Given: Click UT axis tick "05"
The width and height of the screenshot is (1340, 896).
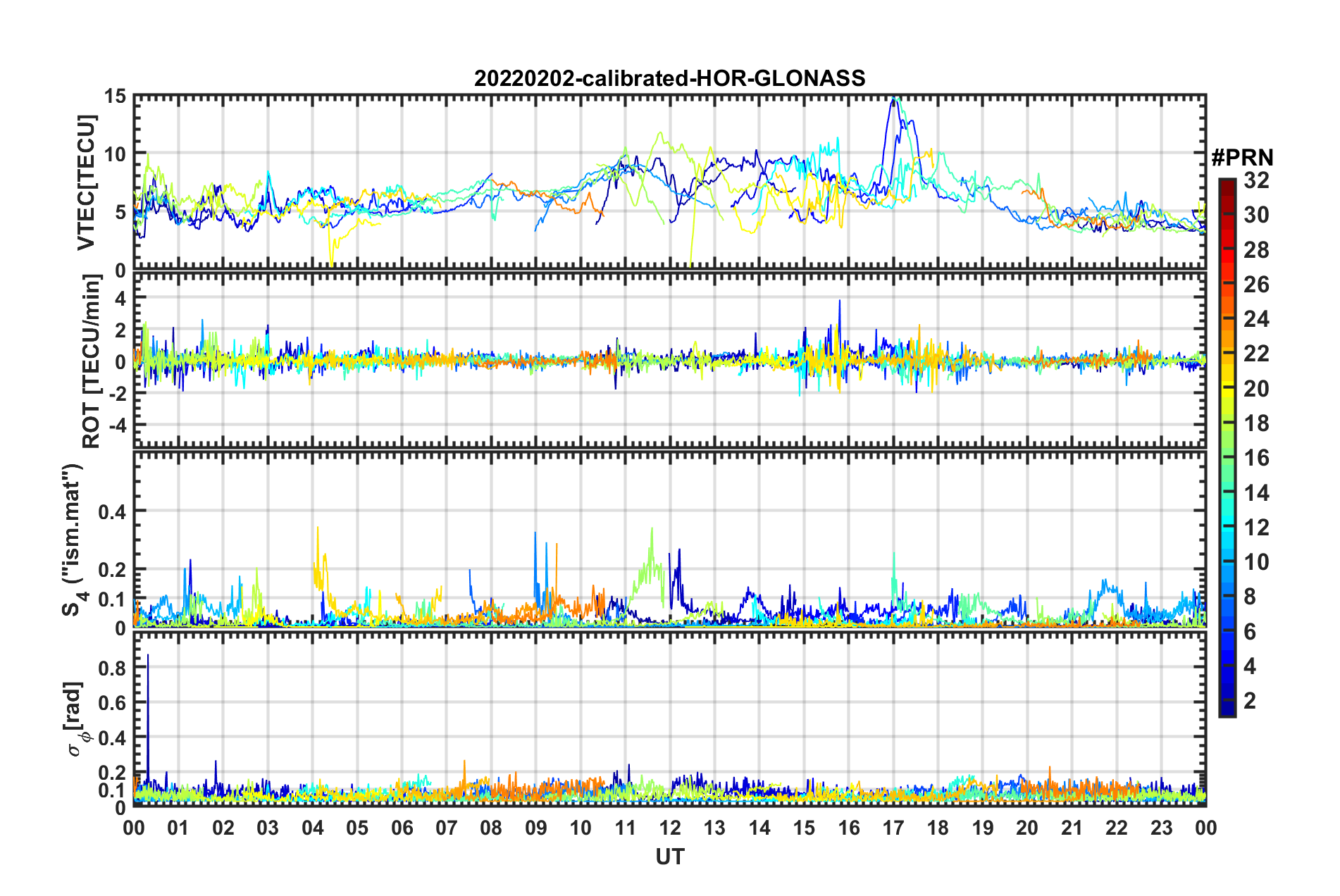Looking at the screenshot, I should 357,828.
